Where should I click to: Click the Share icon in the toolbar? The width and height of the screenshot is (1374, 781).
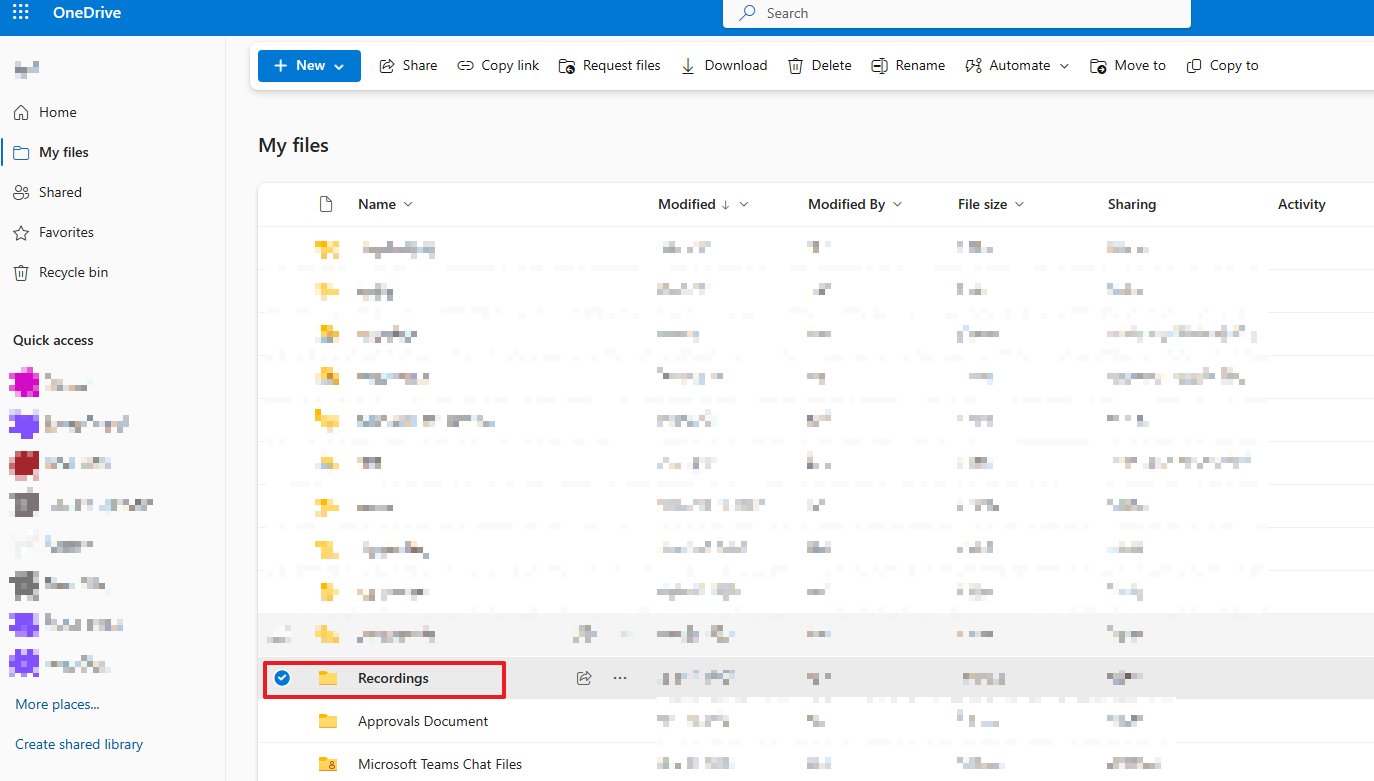pos(386,65)
